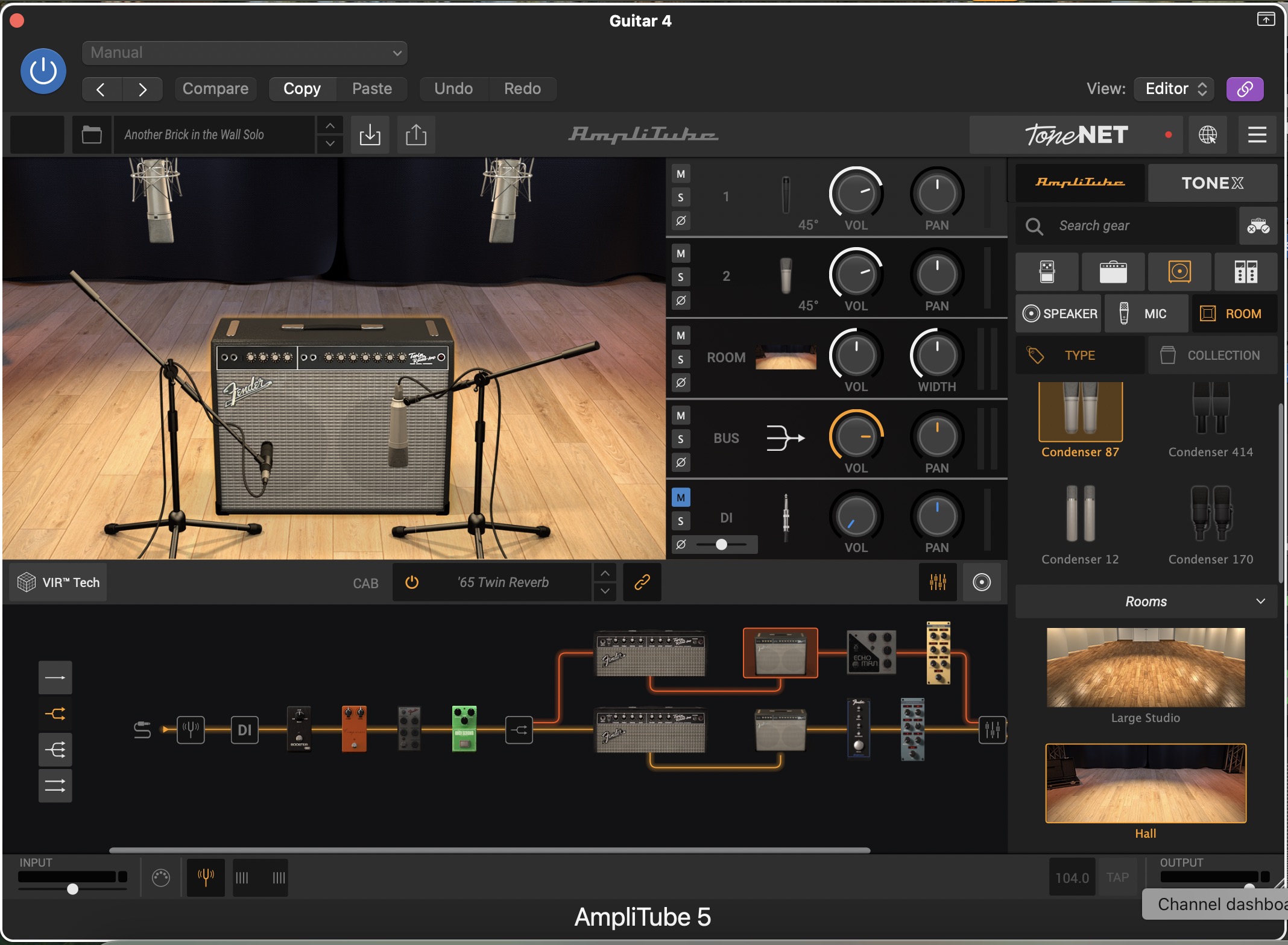Click the Echo Man delay unit
The width and height of the screenshot is (1288, 945).
pyautogui.click(x=871, y=652)
